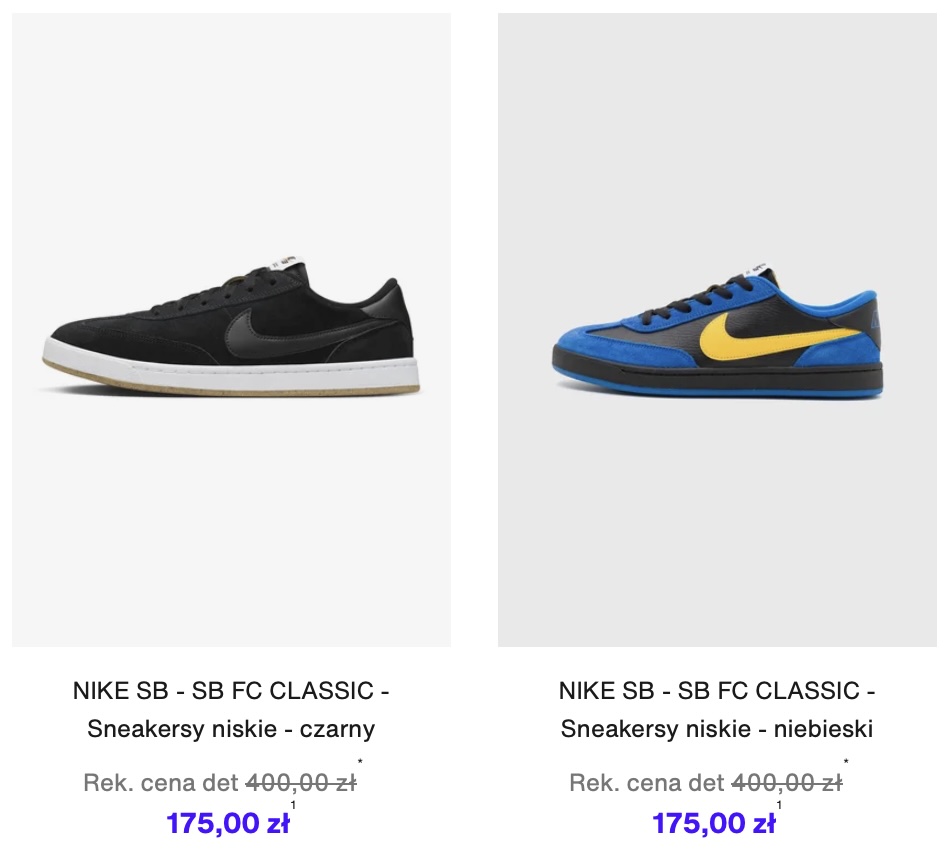Click 'Rek. cena det' label for black sneaker
This screenshot has width=952, height=862.
(x=161, y=783)
